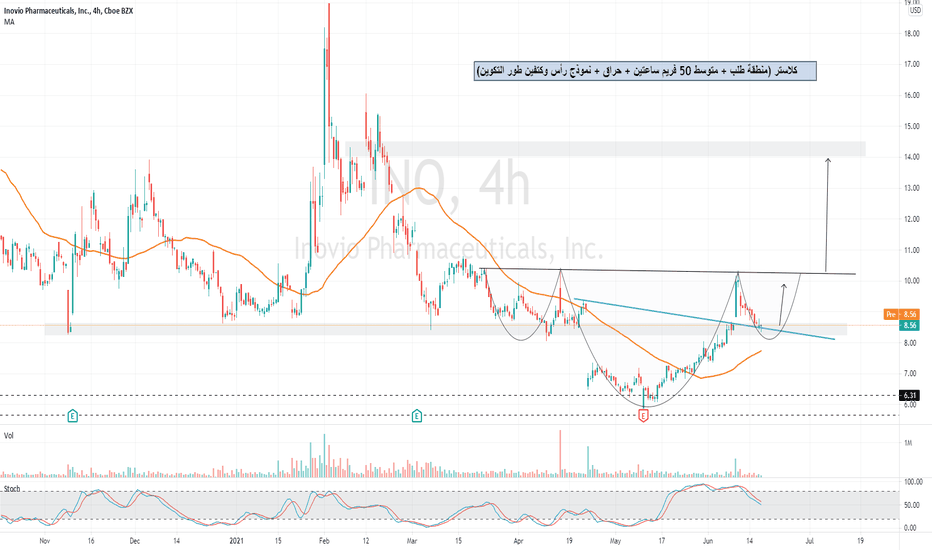Image resolution: width=932 pixels, height=550 pixels.
Task: Click the green 8.56 last price tag
Action: click(x=909, y=325)
